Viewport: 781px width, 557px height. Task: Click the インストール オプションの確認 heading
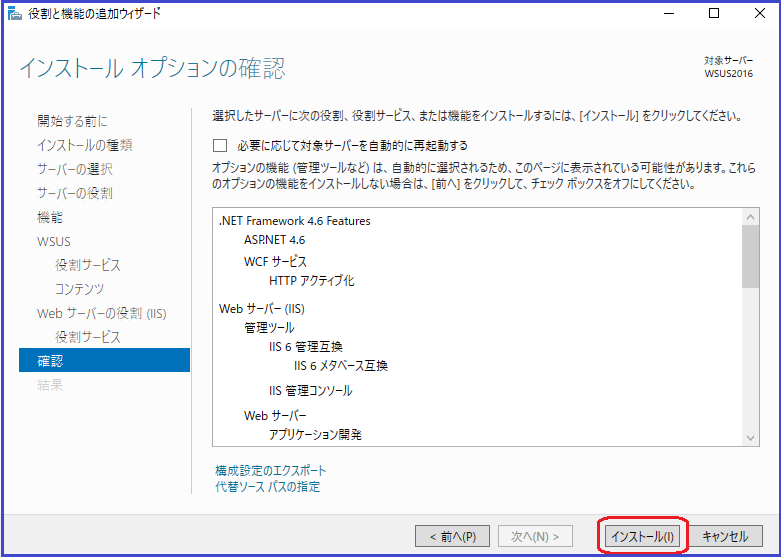tap(152, 68)
